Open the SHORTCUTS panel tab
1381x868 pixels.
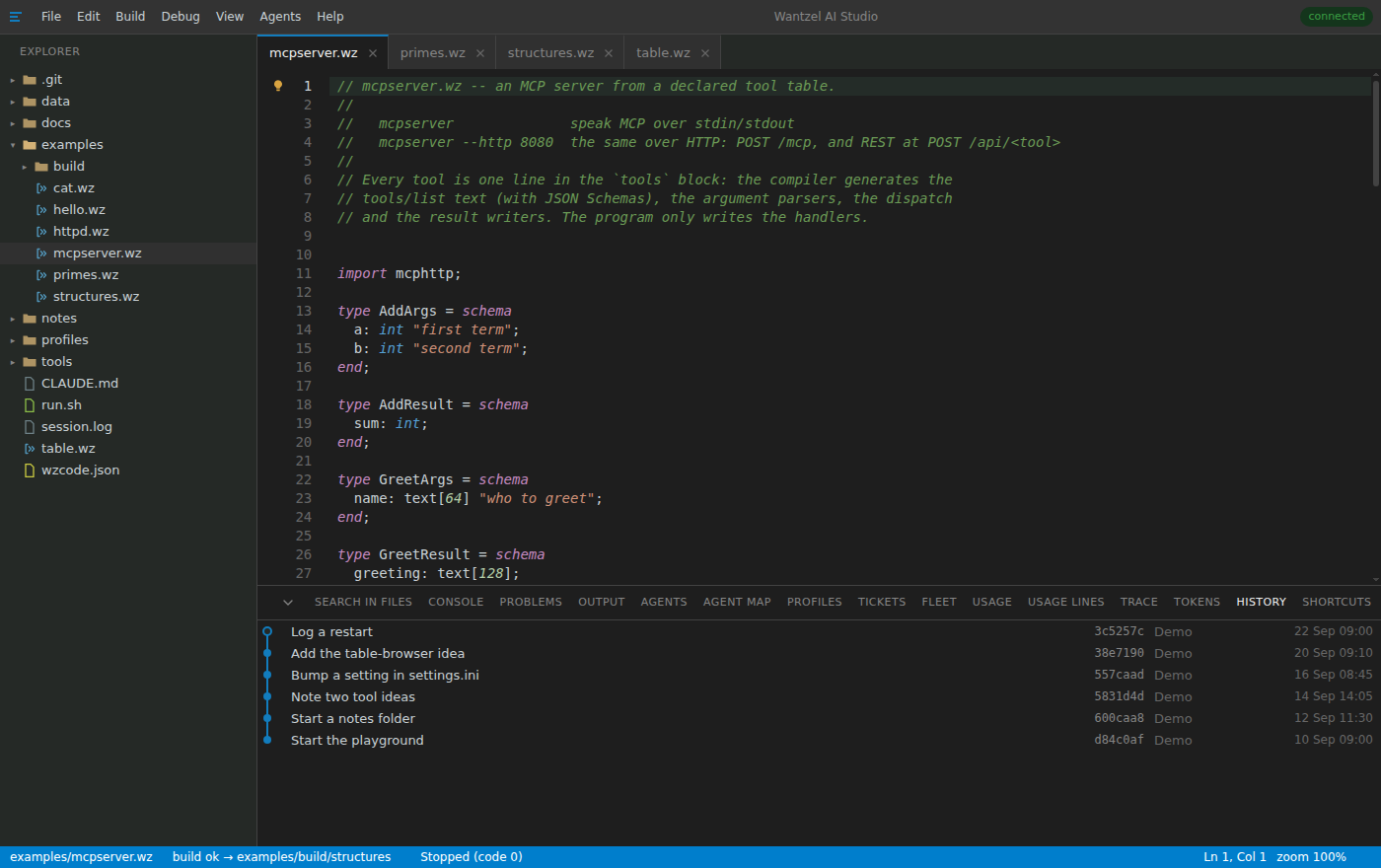click(1337, 602)
